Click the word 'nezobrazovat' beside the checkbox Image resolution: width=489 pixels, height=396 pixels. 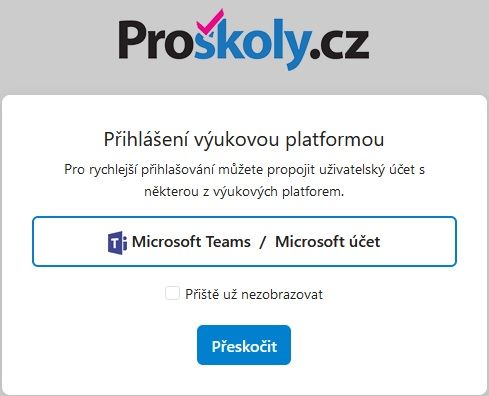[x=282, y=295]
